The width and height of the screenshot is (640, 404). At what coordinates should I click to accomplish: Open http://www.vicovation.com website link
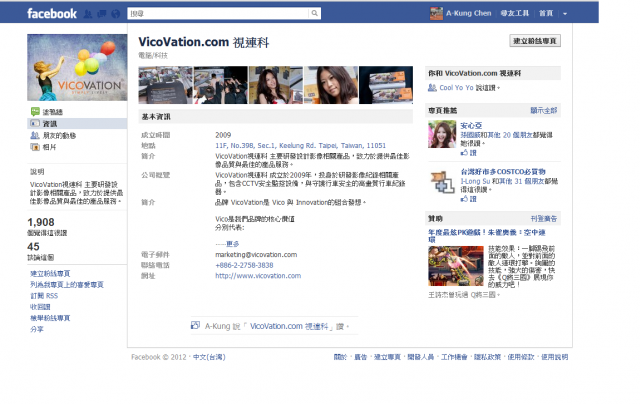258,276
